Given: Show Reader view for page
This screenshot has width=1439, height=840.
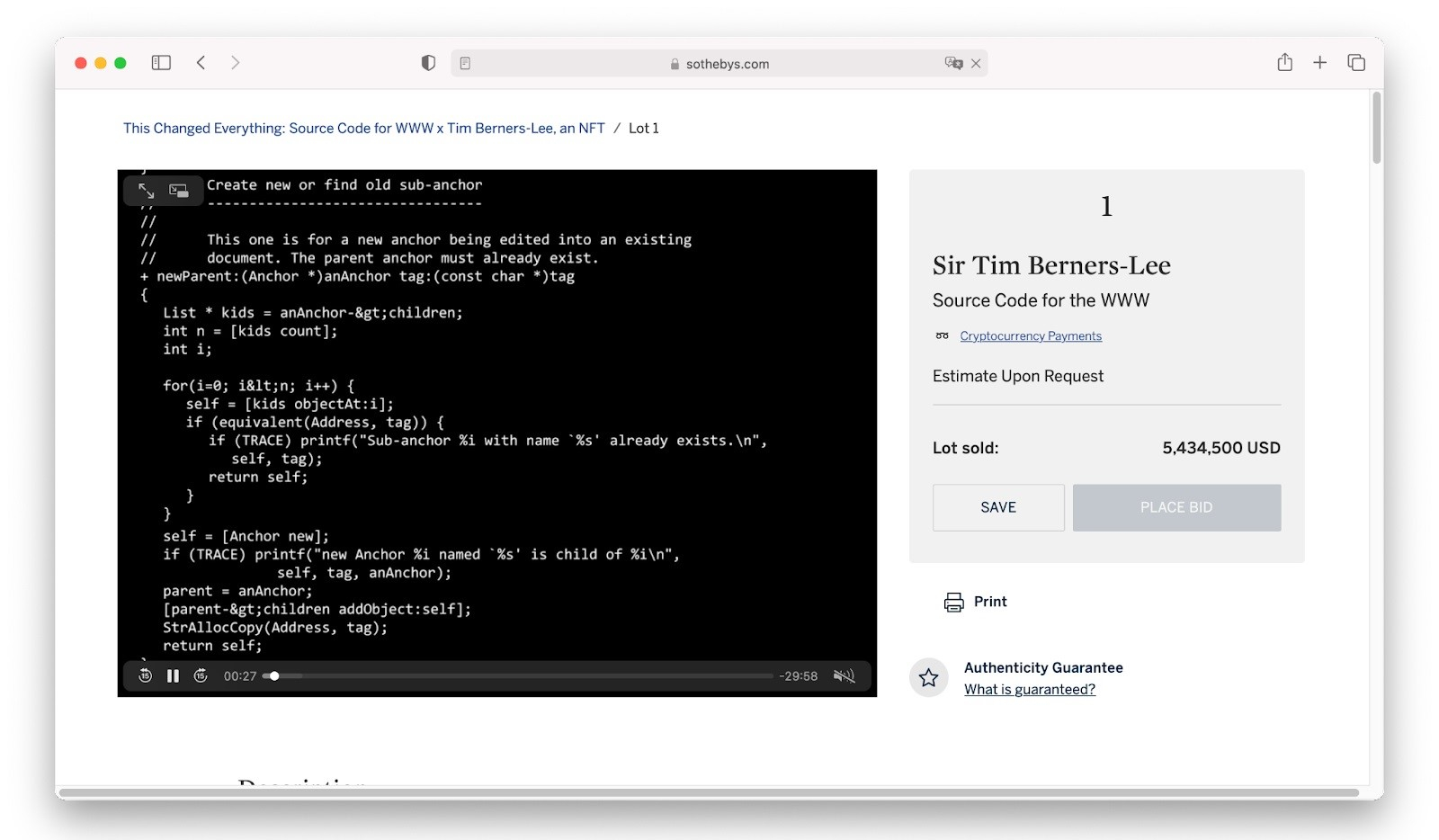Looking at the screenshot, I should pyautogui.click(x=465, y=63).
